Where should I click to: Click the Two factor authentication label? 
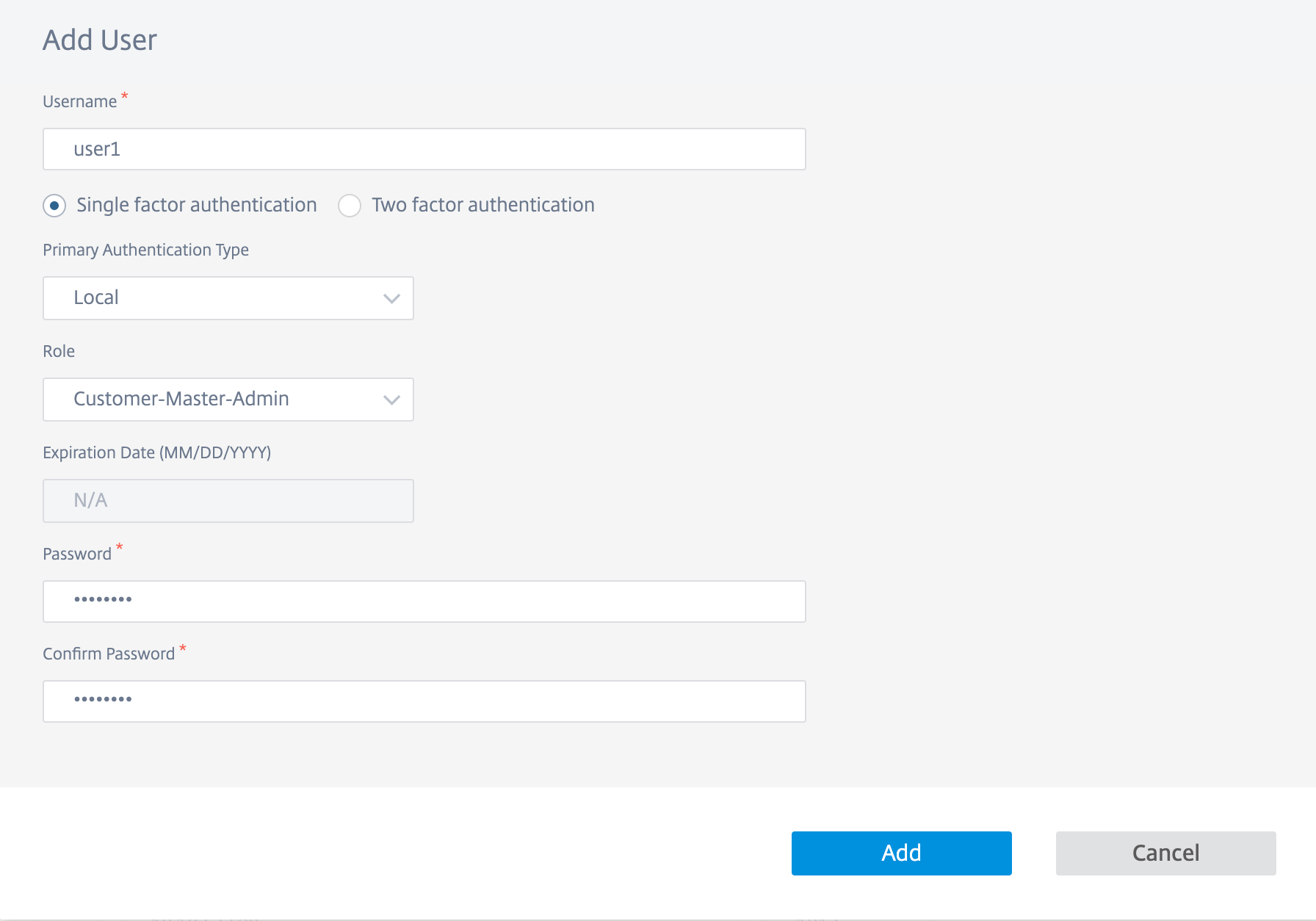(x=482, y=205)
